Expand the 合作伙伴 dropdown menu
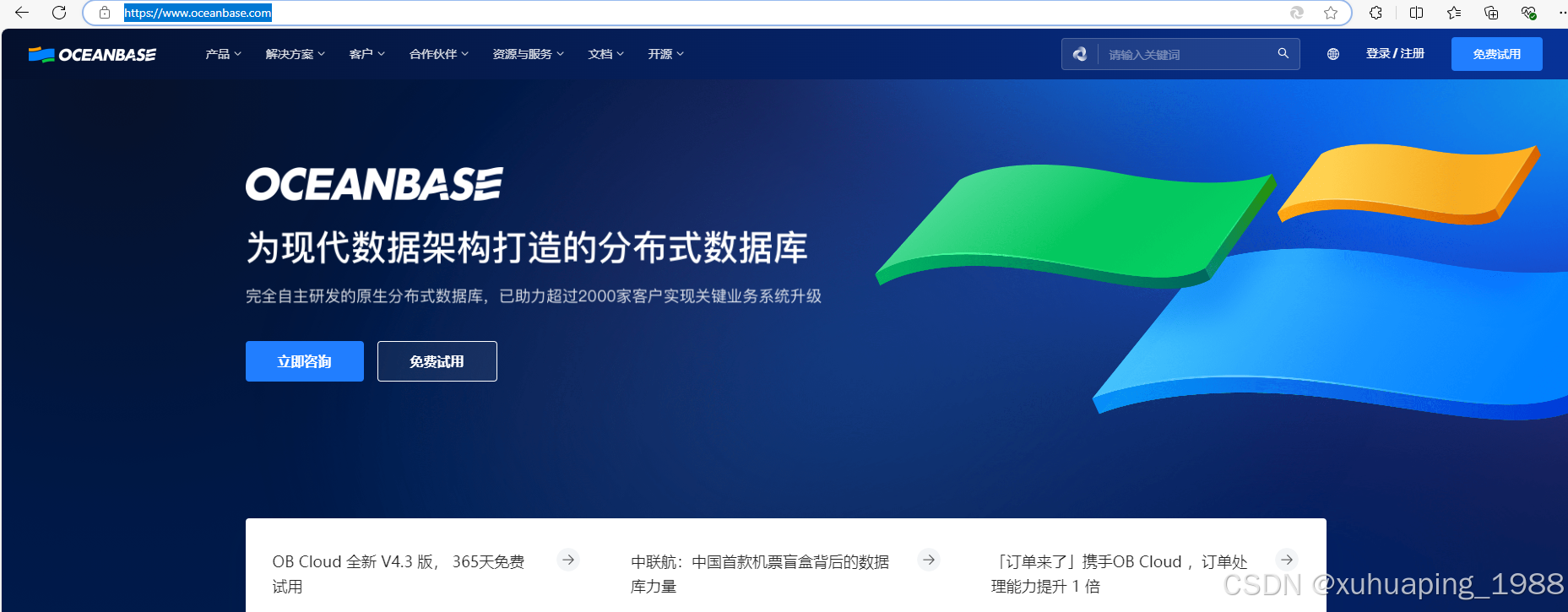The height and width of the screenshot is (612, 1568). 439,54
